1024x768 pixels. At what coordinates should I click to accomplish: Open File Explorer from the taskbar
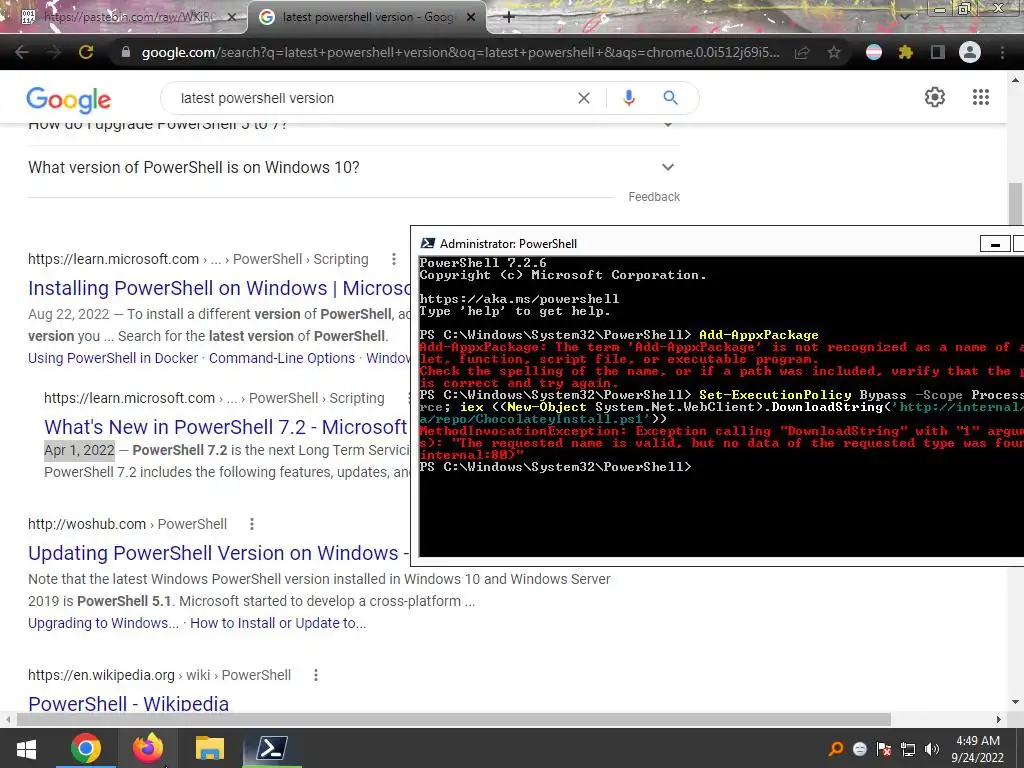coord(210,749)
